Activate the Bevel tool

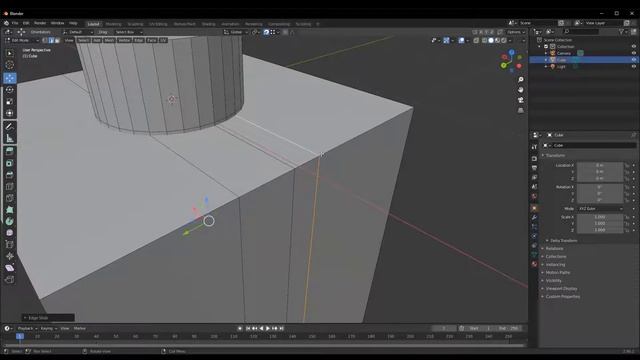[9, 175]
